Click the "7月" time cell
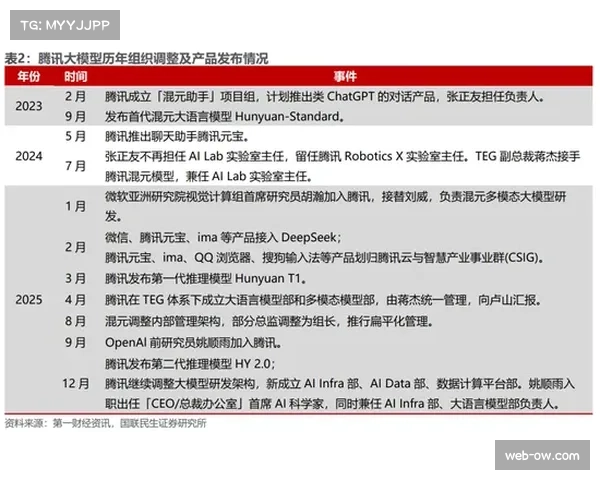The height and width of the screenshot is (480, 600). pyautogui.click(x=75, y=166)
